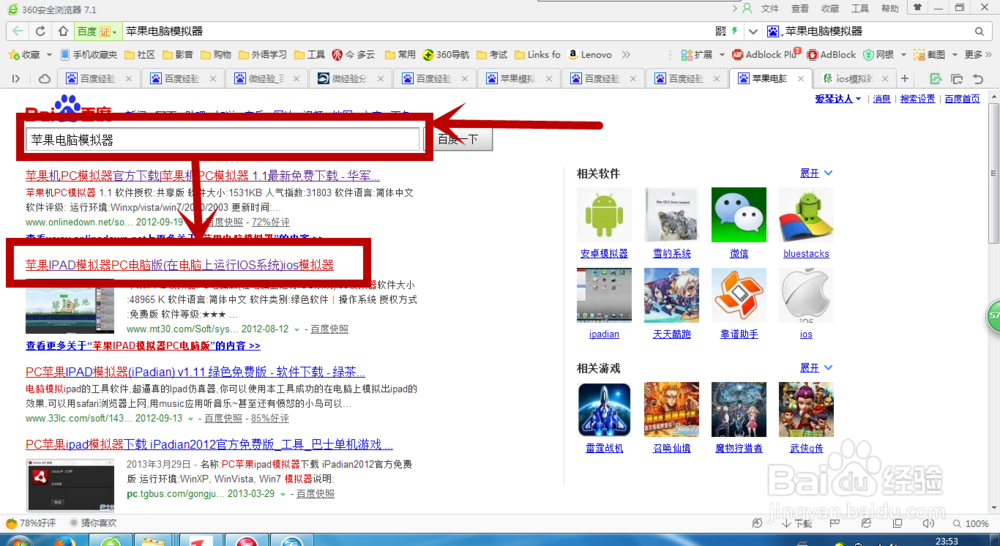Click the 78%好评 rating in status bar
Viewport: 1000px width, 546px height.
(31, 523)
